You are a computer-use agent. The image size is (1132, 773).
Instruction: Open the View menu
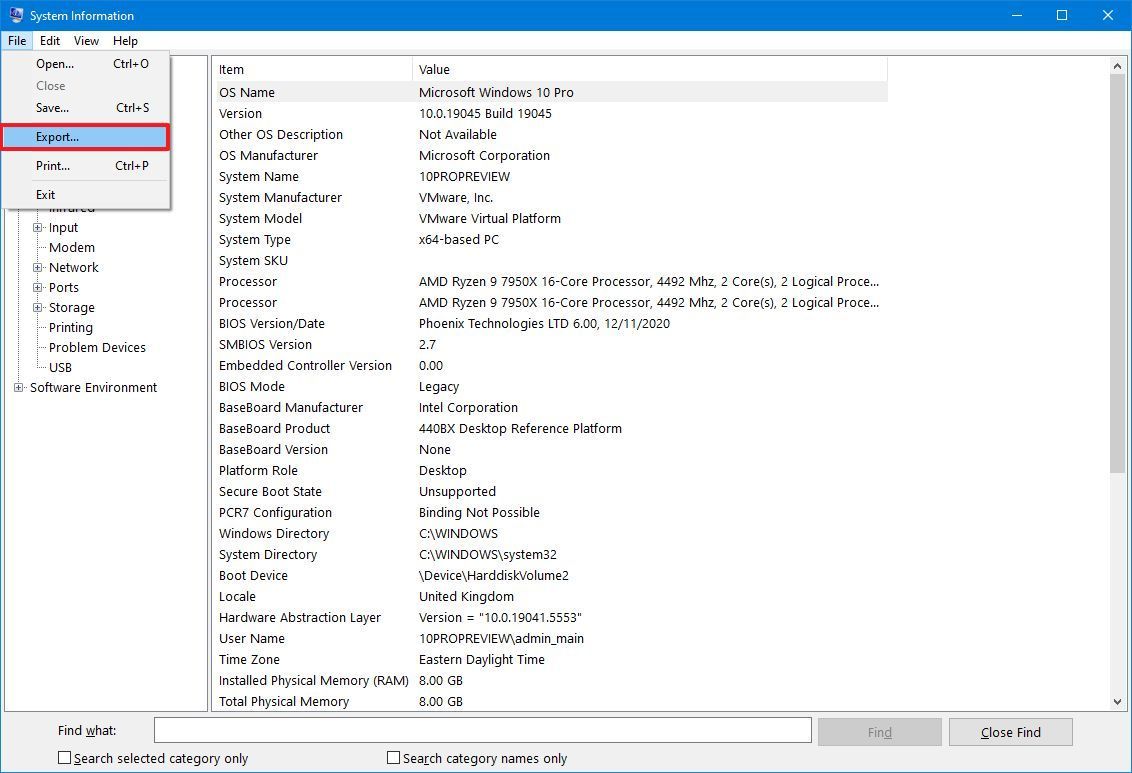point(85,41)
